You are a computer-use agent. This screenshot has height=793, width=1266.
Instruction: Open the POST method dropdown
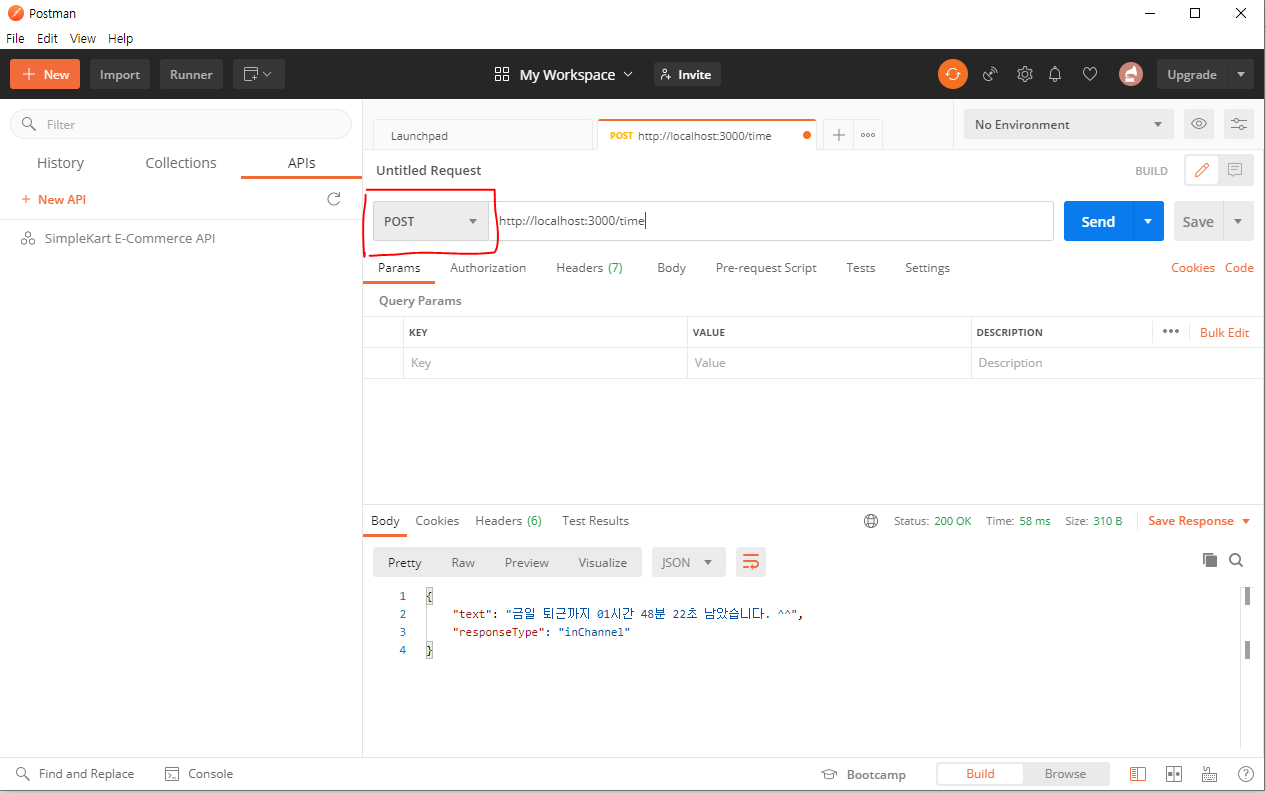[x=430, y=221]
